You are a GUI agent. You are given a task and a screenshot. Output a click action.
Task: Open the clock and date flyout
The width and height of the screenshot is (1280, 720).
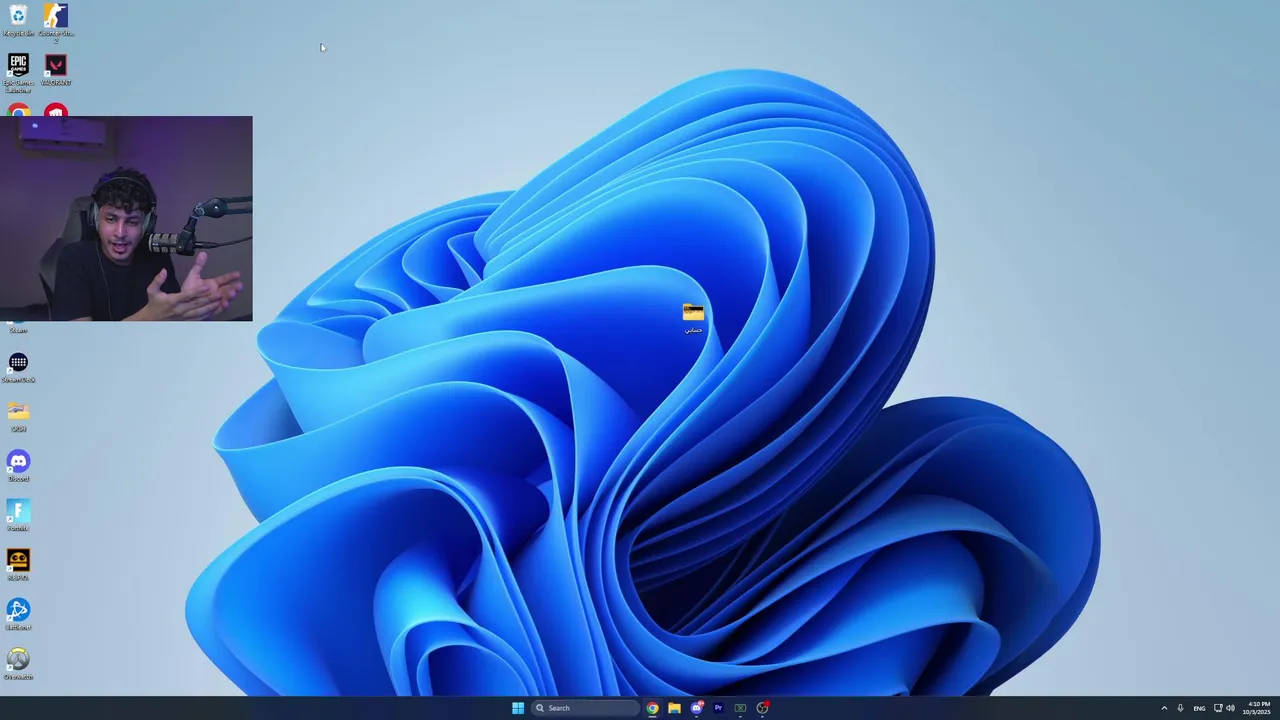click(x=1257, y=708)
